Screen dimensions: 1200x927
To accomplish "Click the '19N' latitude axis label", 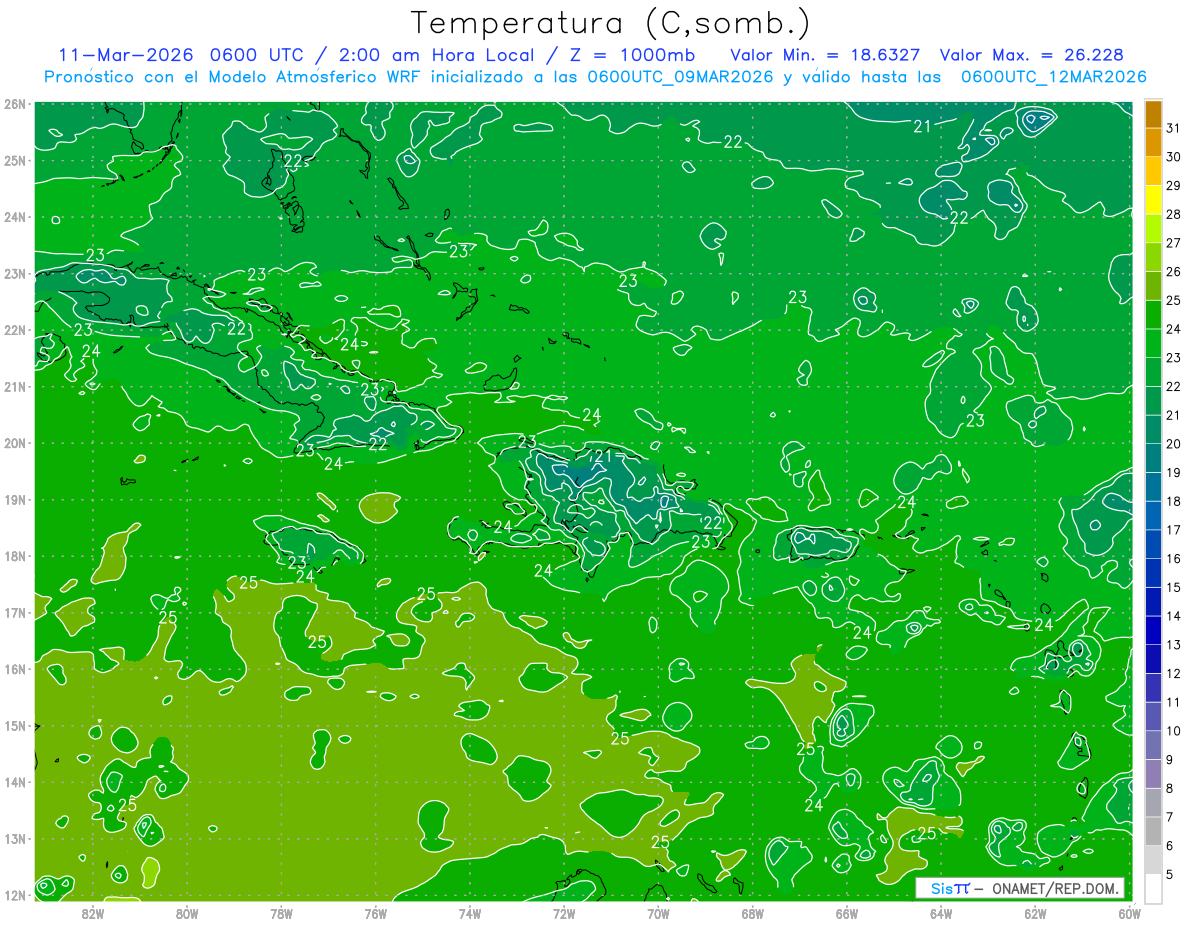I will pos(15,500).
